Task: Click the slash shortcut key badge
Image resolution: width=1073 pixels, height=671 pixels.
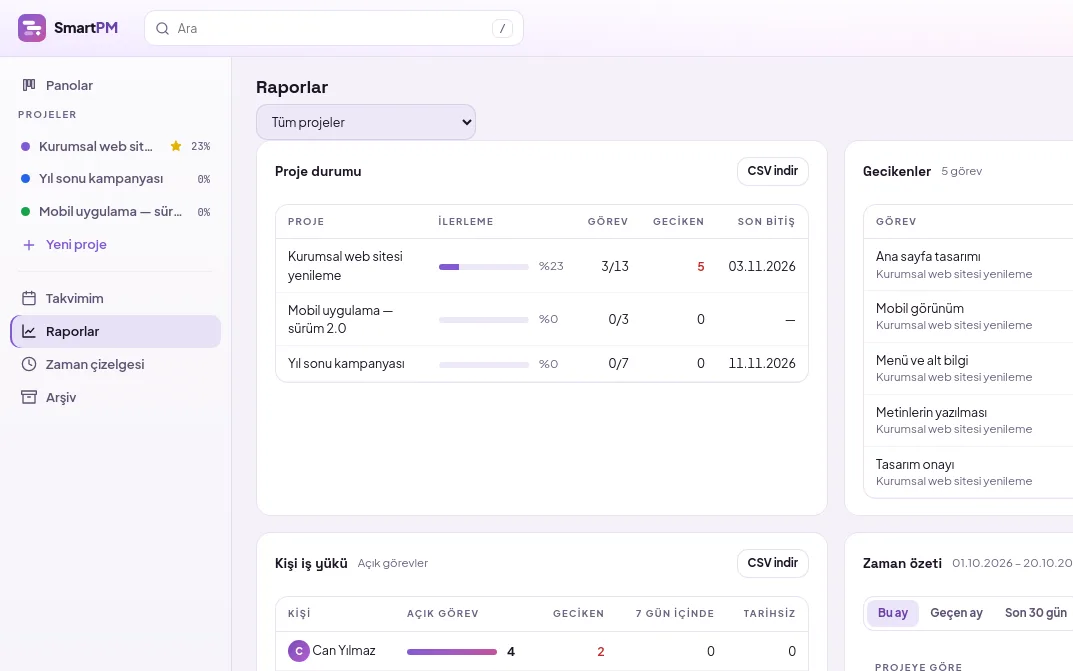Action: click(502, 28)
